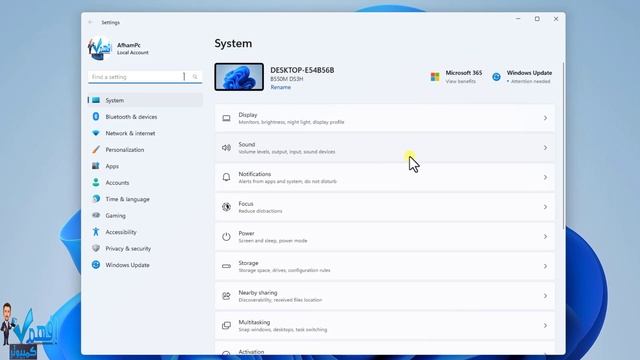Expand the Notifications row chevron
The height and width of the screenshot is (360, 640).
click(545, 177)
